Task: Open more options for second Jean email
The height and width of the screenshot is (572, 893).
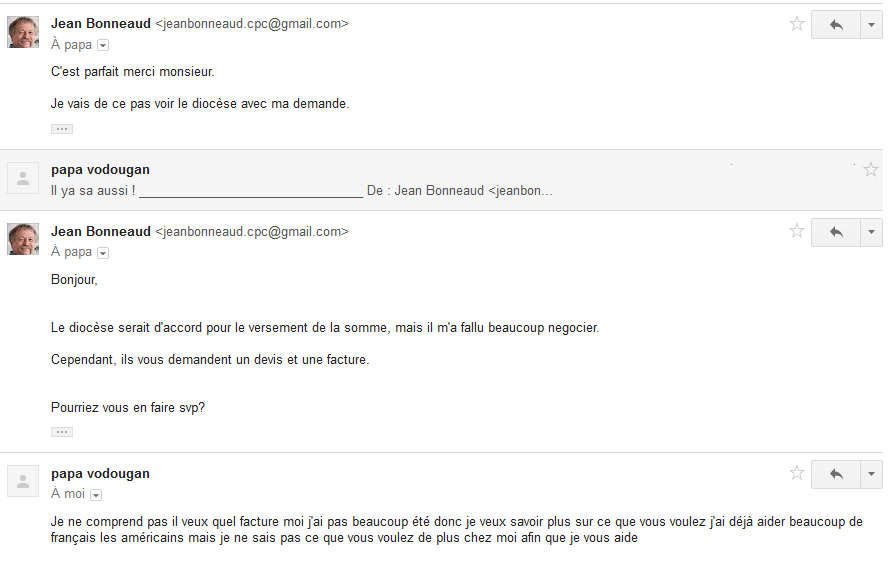Action: [872, 231]
